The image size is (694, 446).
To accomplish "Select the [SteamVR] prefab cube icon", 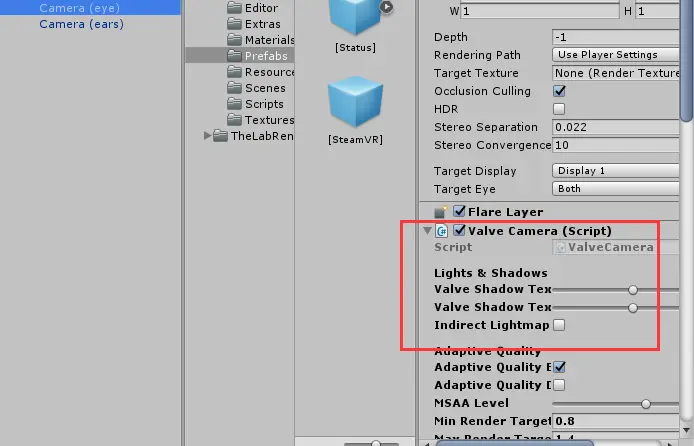I will pos(355,101).
